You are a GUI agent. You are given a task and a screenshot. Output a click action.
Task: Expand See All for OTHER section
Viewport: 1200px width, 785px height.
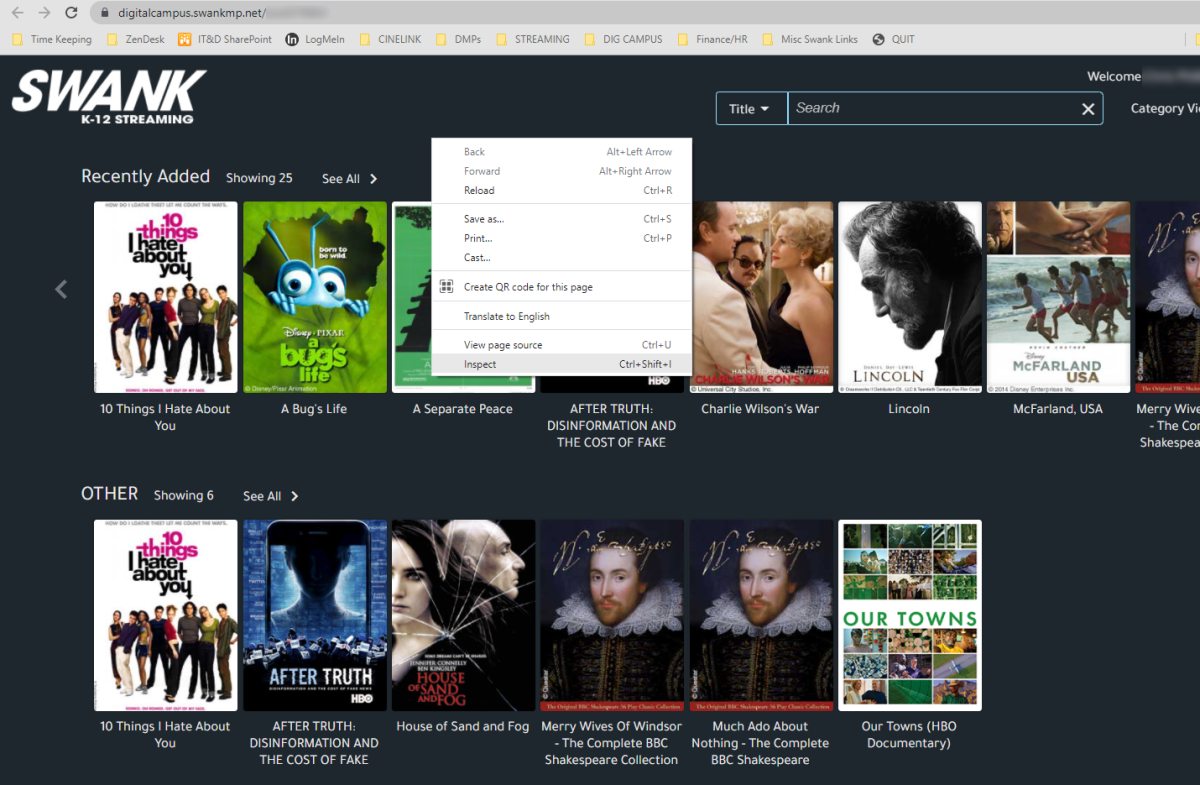(270, 496)
